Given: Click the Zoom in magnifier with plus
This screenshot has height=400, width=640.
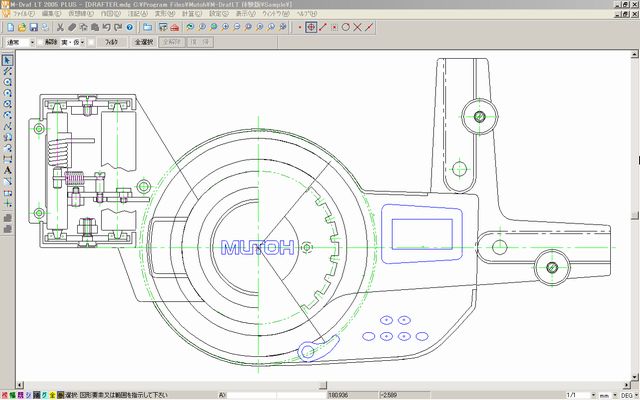Looking at the screenshot, I should [x=224, y=27].
